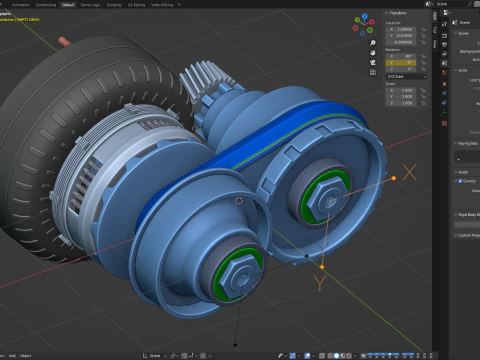Click the blue Z axis on navigation gizmo
The width and height of the screenshot is (480, 360).
[365, 16]
